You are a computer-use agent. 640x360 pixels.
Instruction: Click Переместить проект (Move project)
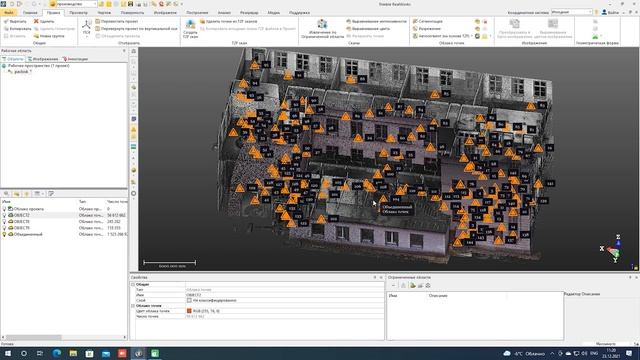coord(117,21)
